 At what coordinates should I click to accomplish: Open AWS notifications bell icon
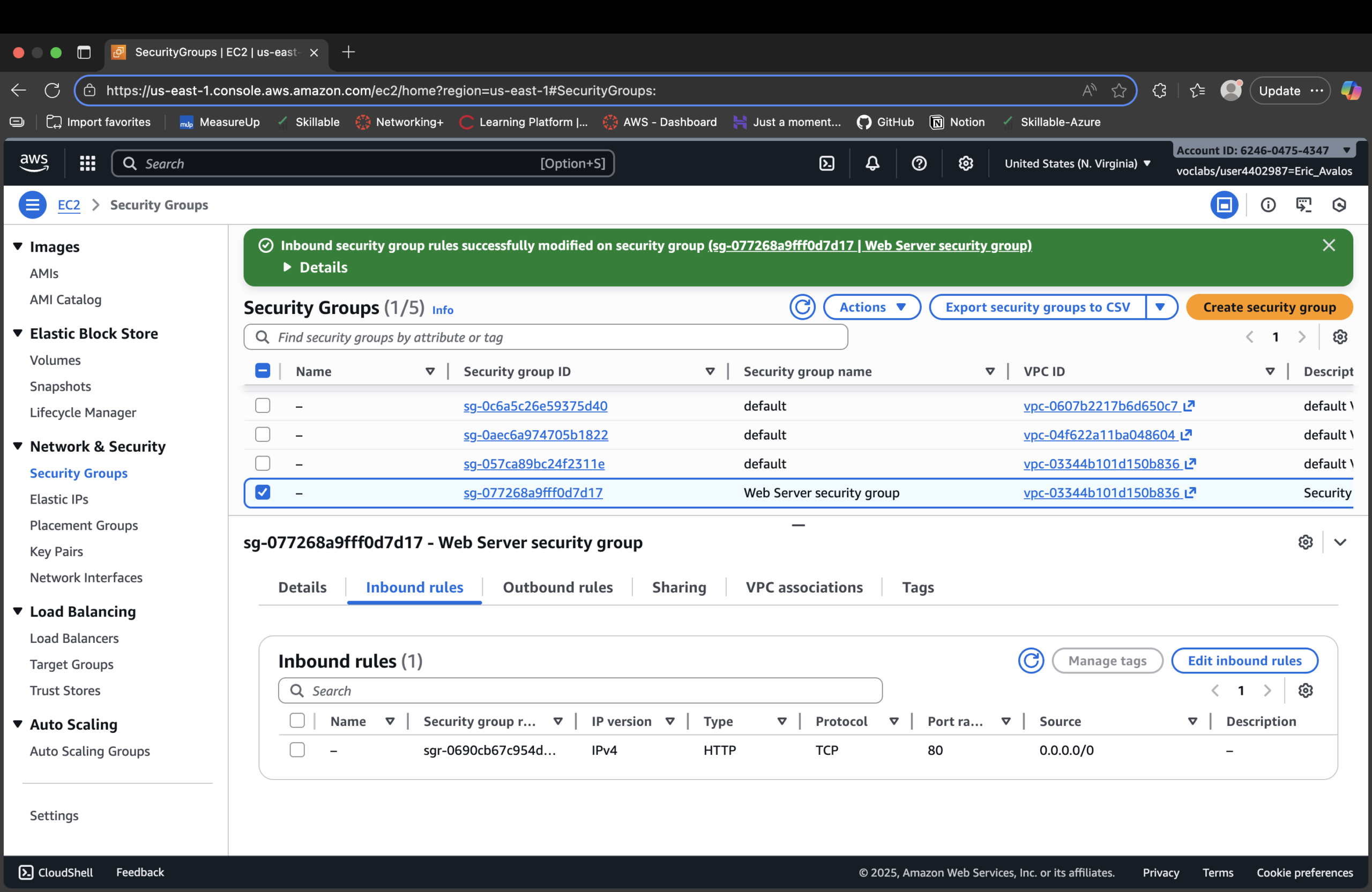pyautogui.click(x=872, y=163)
